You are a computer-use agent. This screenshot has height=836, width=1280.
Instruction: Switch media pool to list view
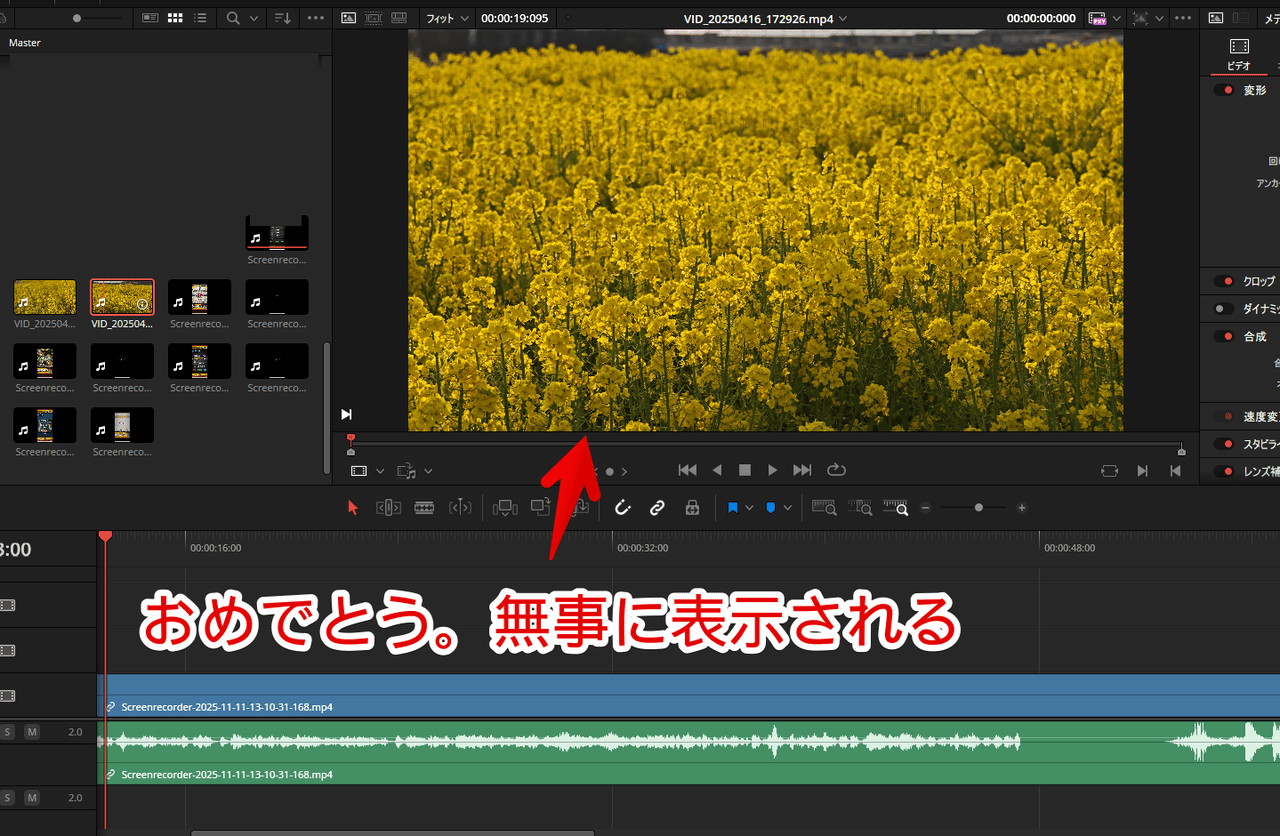coord(201,18)
